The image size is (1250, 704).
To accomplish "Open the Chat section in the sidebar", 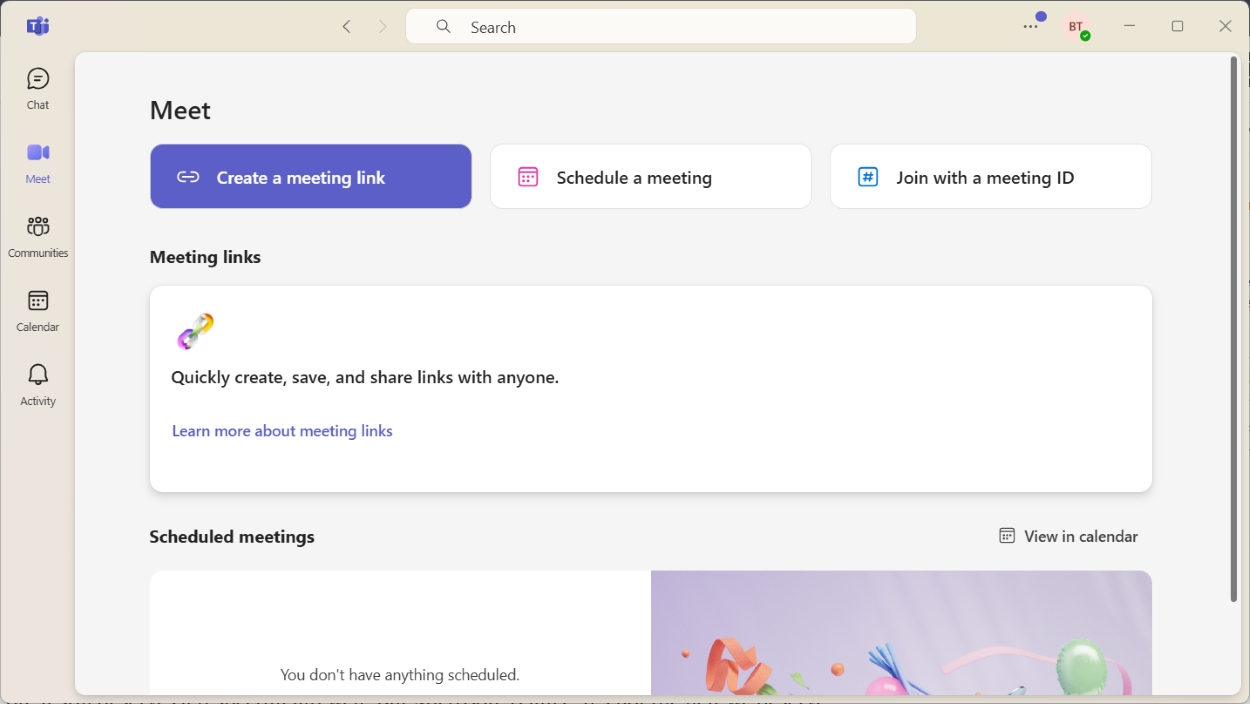I will 37,88.
